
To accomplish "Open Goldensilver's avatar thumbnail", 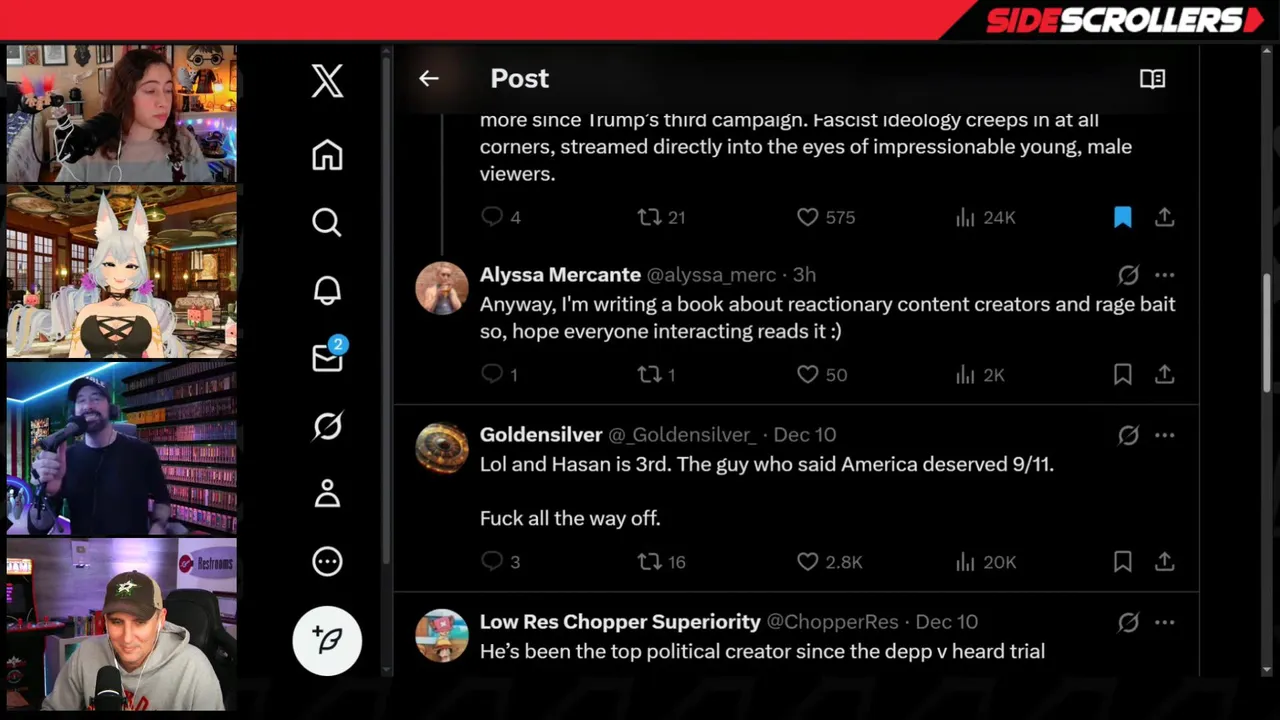I will point(442,448).
